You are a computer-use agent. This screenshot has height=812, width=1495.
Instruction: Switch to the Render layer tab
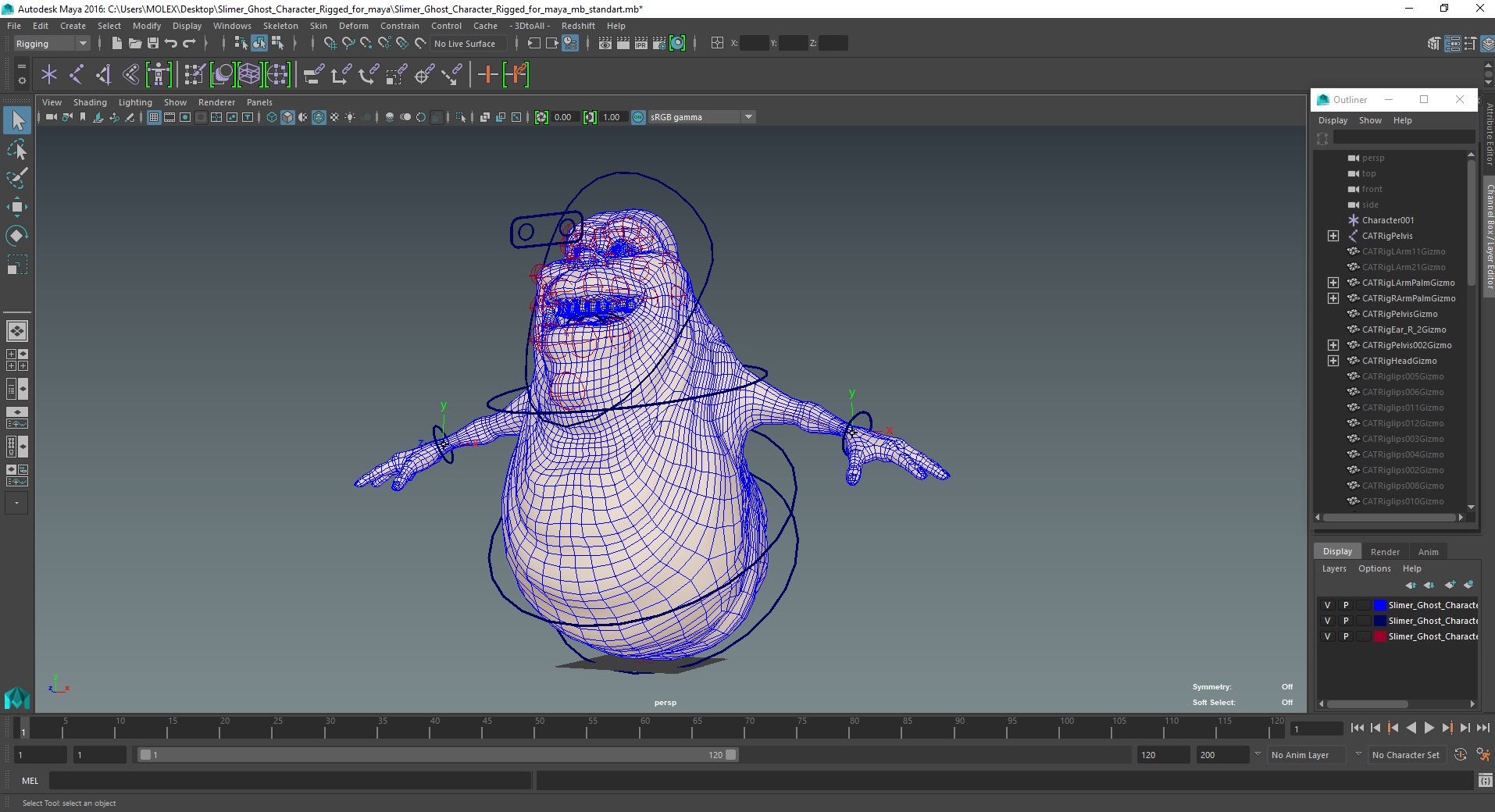point(1385,552)
